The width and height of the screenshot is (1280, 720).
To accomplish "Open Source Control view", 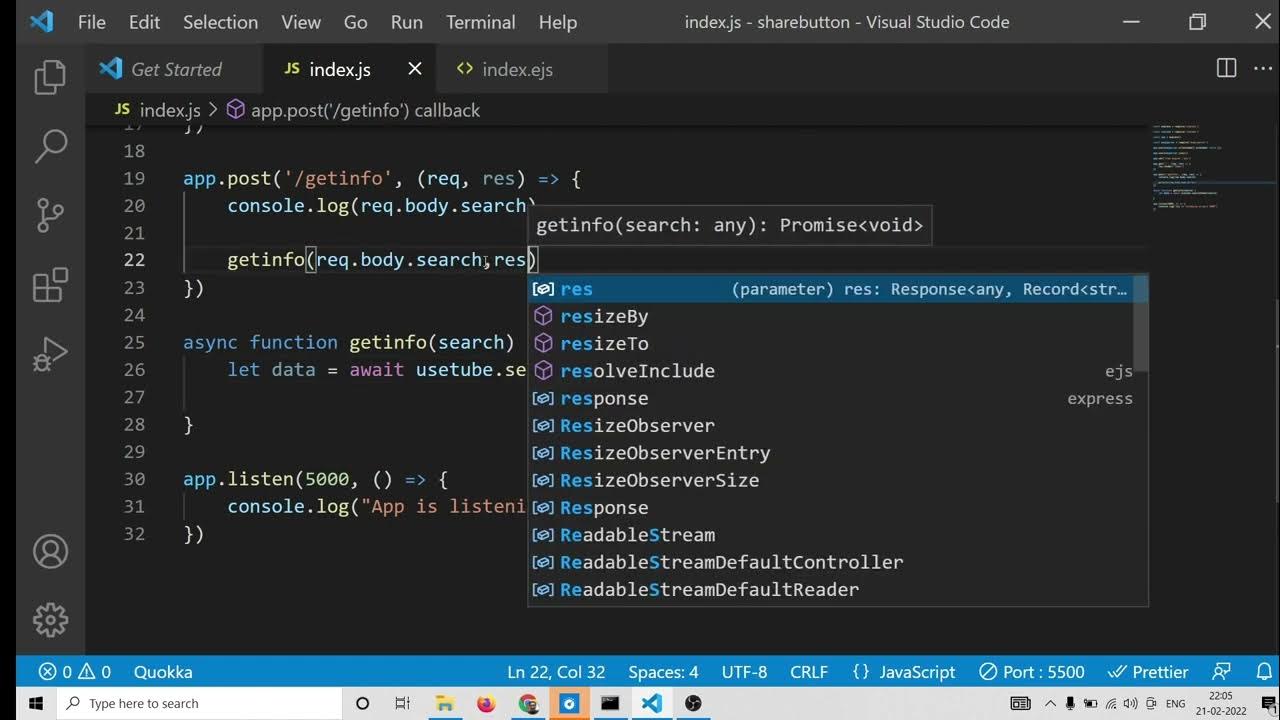I will (49, 215).
